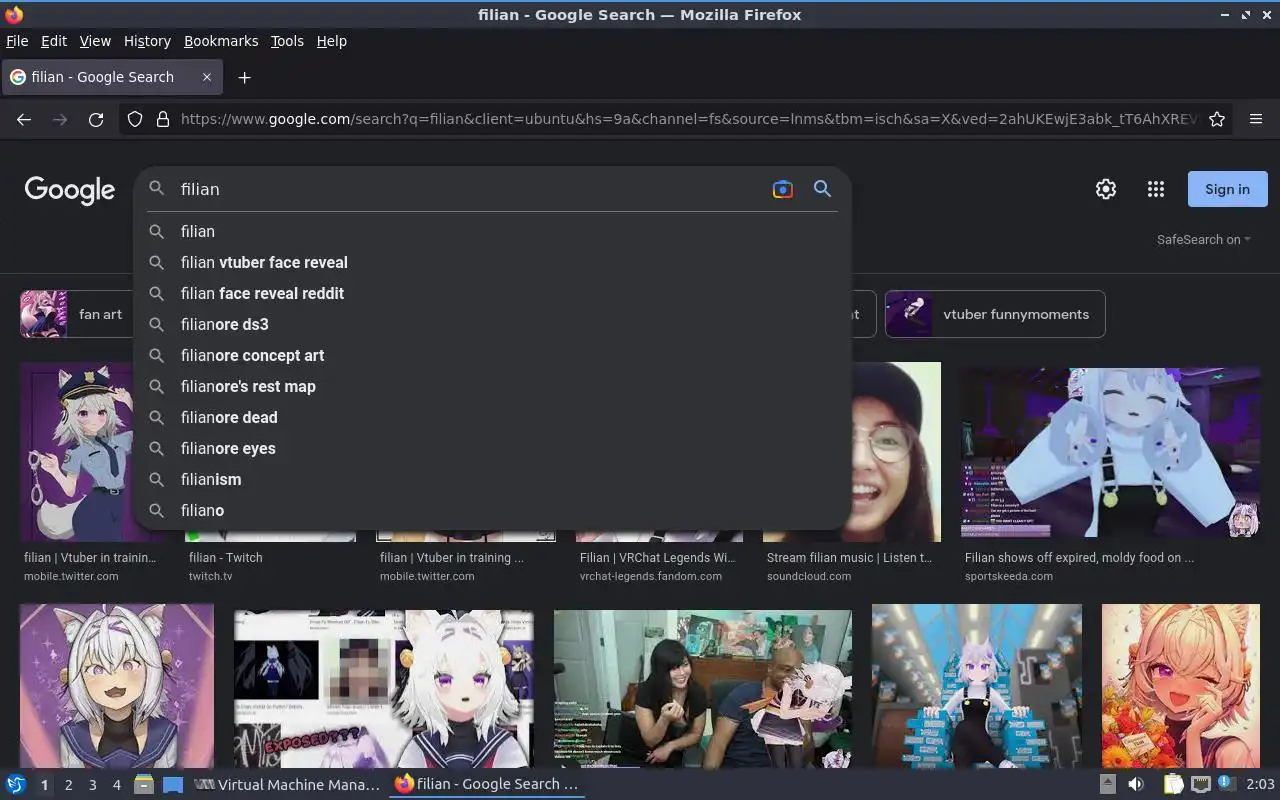The width and height of the screenshot is (1280, 800).
Task: Switch to workspace 4
Action: (117, 785)
